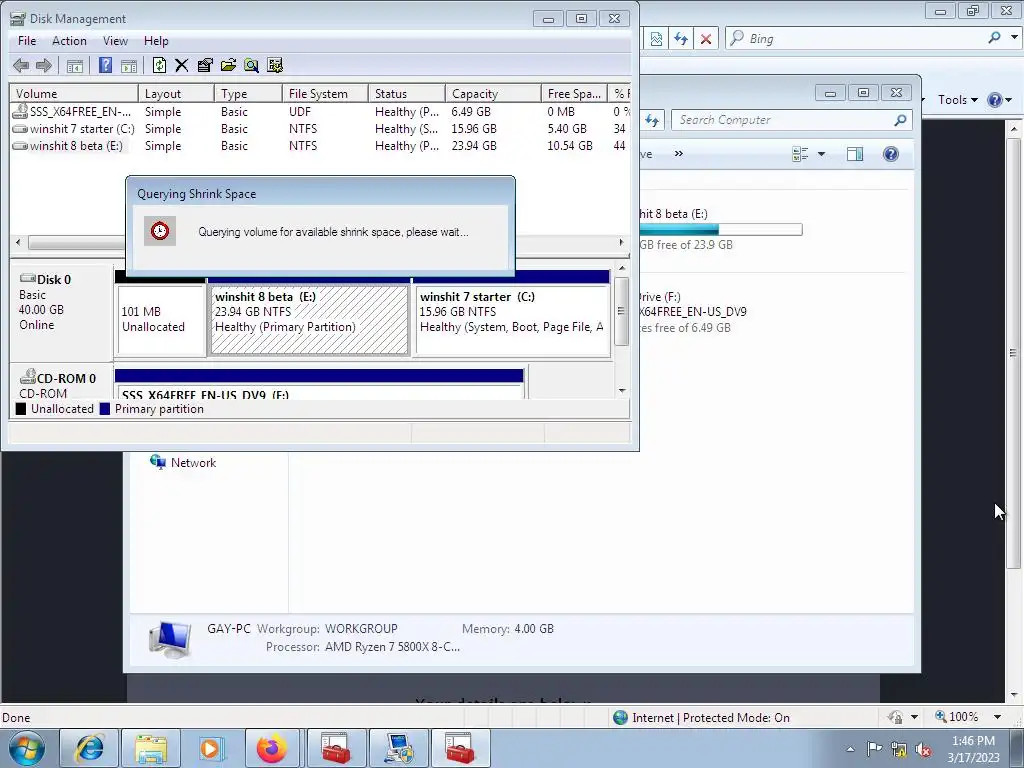Screen dimensions: 1024x768
Task: Sort by the Status column header
Action: [x=407, y=93]
